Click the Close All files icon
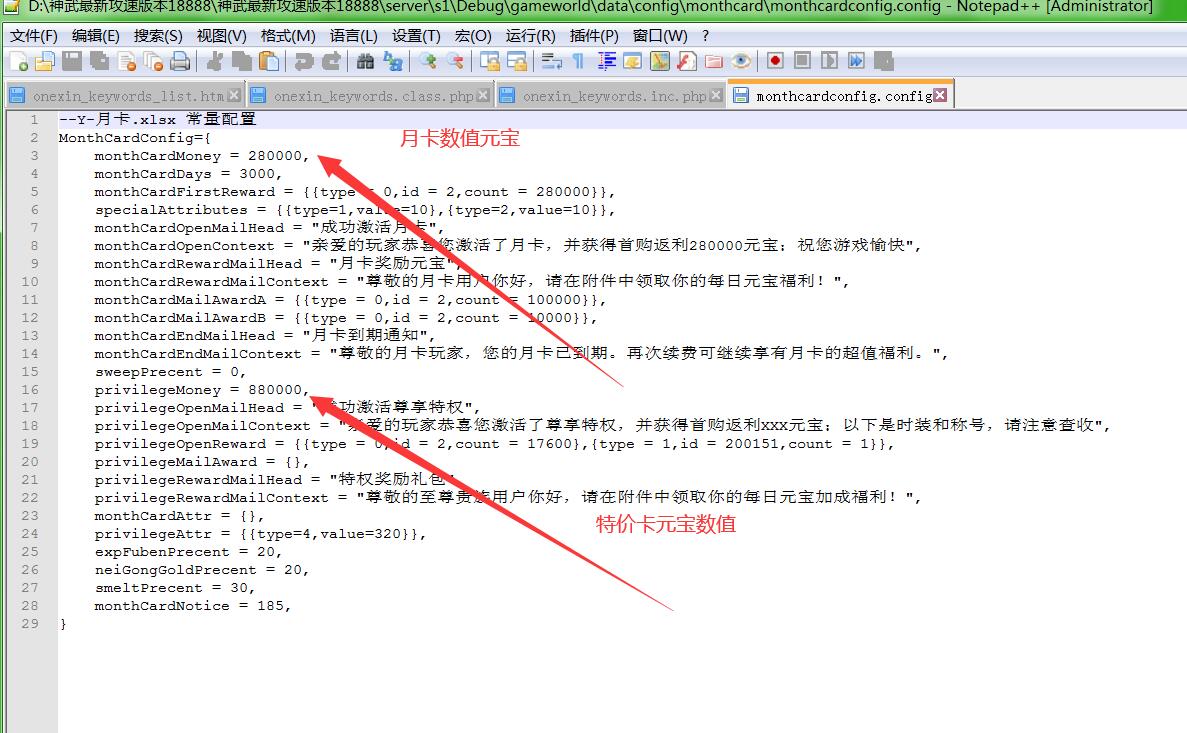The width and height of the screenshot is (1187, 733). (x=153, y=61)
